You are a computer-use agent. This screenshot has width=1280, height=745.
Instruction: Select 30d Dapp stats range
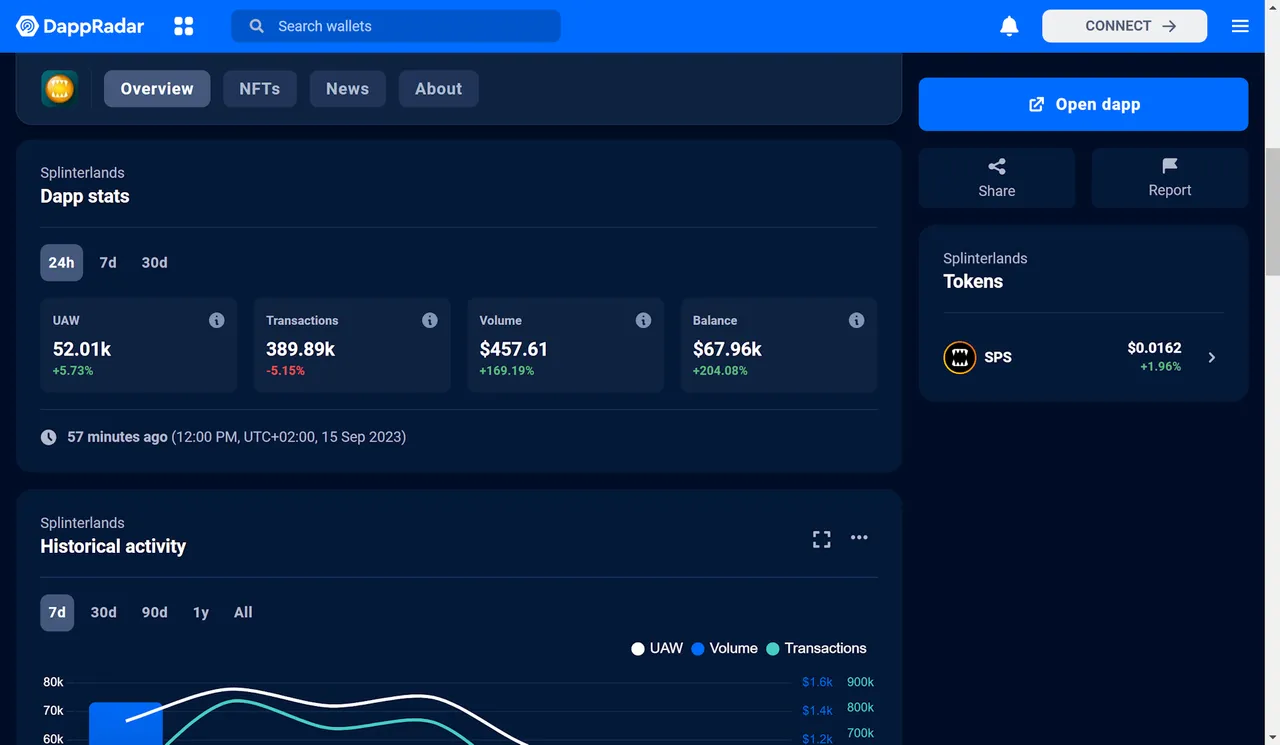point(154,262)
